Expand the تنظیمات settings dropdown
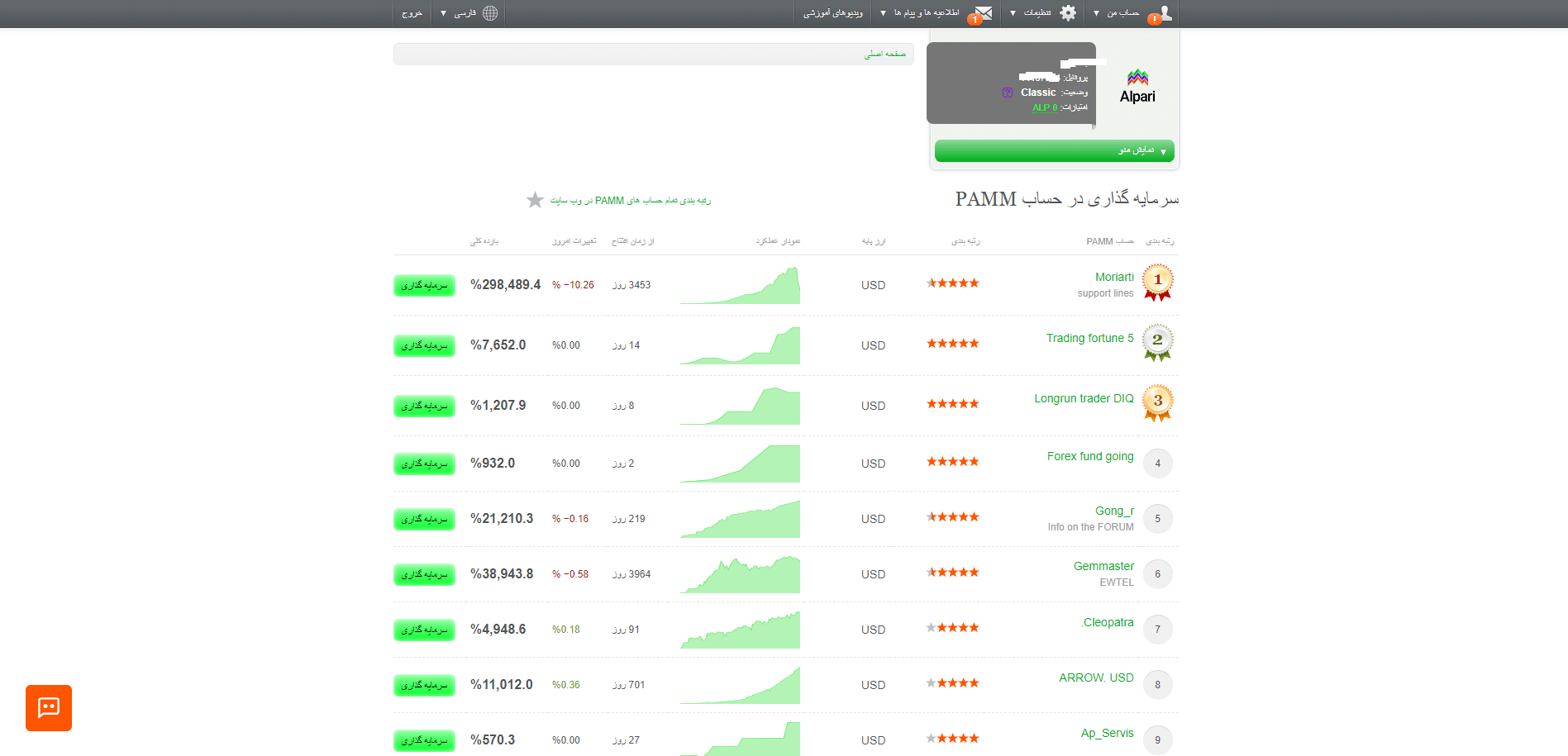This screenshot has height=756, width=1568. tap(1031, 13)
